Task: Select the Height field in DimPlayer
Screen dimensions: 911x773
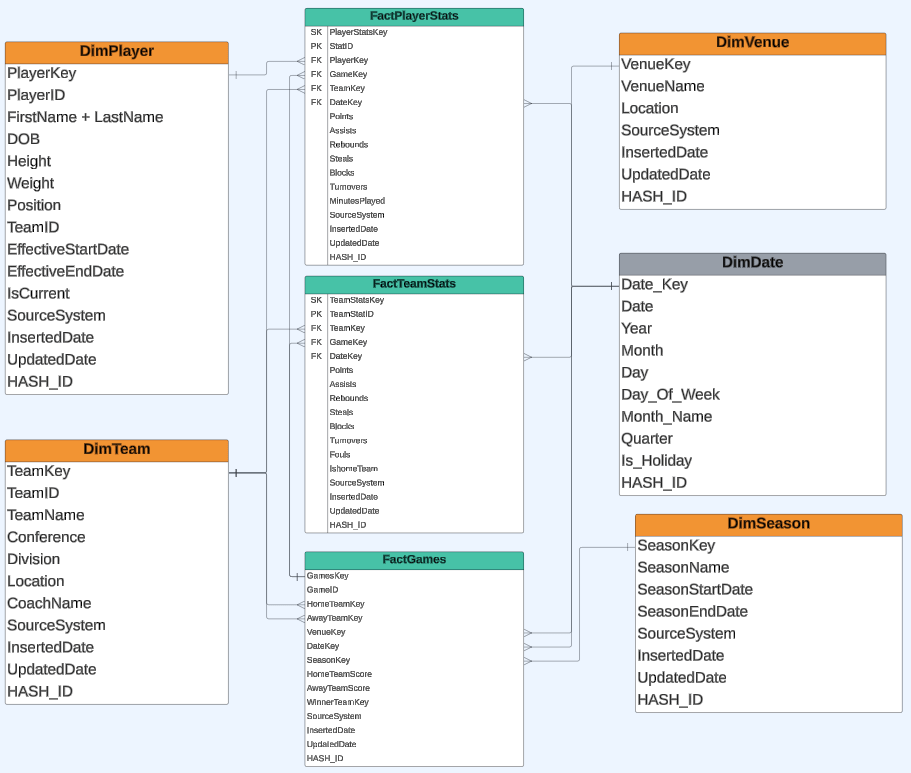Action: (117, 162)
